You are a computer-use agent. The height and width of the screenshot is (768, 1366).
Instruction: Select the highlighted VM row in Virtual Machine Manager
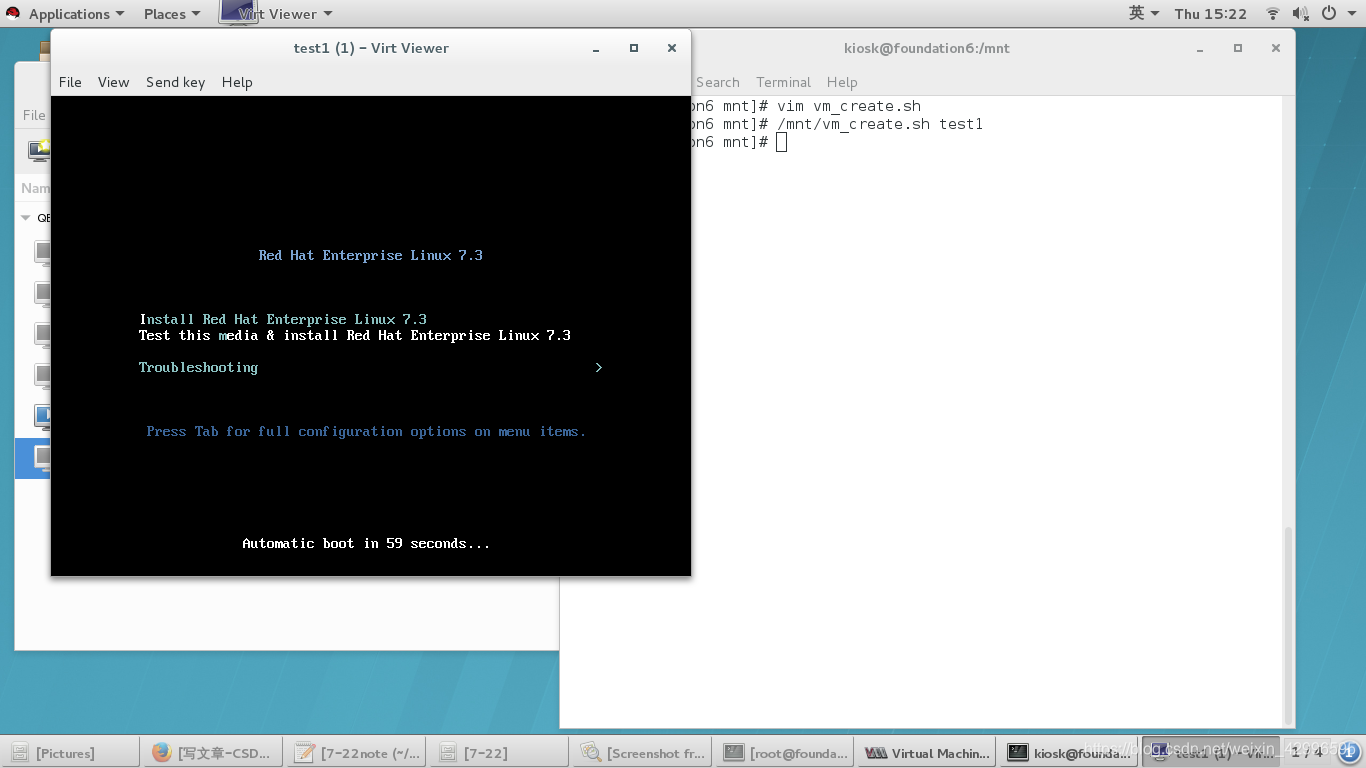tap(32, 458)
